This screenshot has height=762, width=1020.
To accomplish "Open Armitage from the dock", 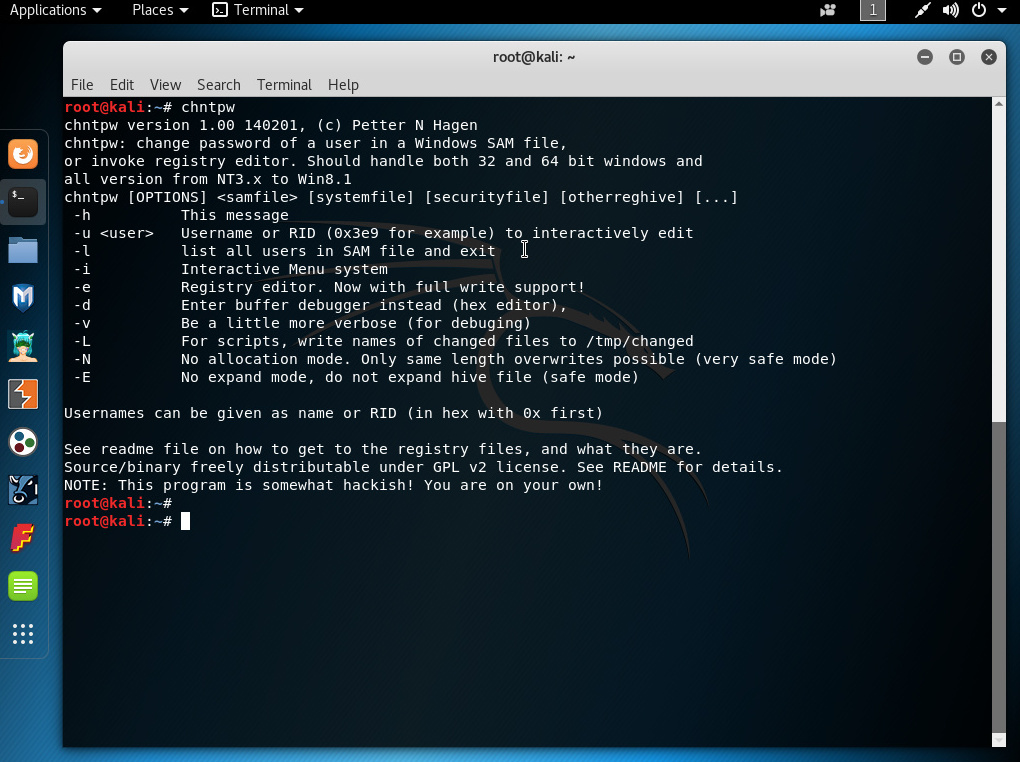I will point(23,346).
